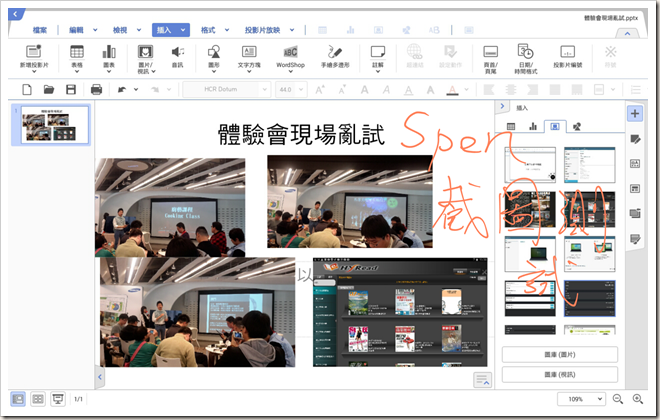
Task: Collapse the 插入 side panel with chevron
Action: point(502,106)
